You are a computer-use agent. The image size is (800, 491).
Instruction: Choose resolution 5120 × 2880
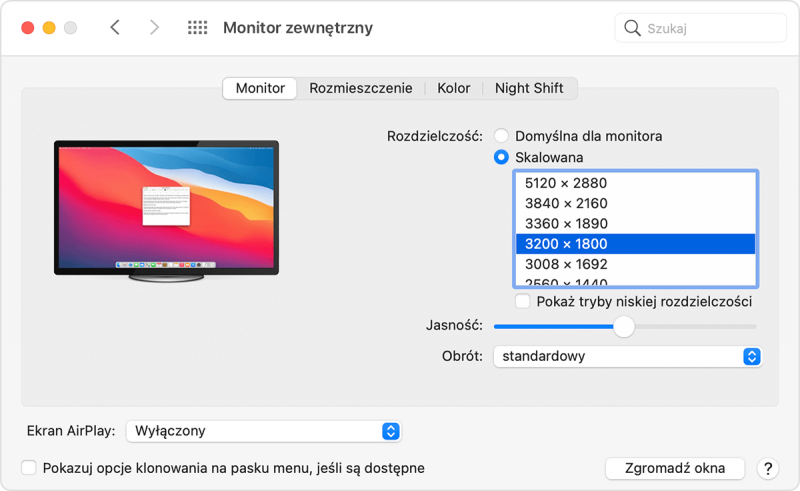pos(635,183)
